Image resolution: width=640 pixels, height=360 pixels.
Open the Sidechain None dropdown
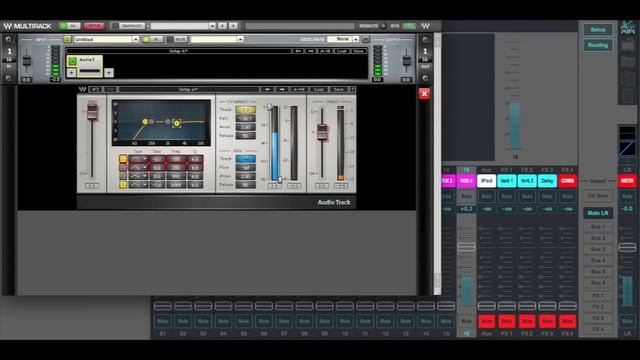[x=356, y=39]
